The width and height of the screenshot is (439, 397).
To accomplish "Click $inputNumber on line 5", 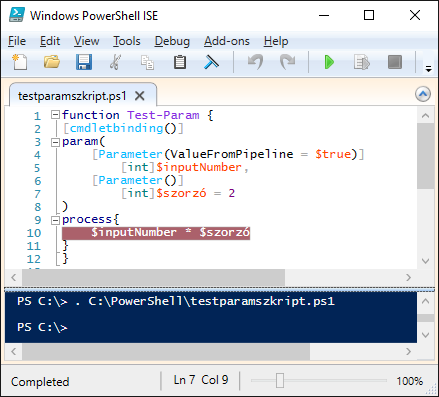I will tap(199, 167).
